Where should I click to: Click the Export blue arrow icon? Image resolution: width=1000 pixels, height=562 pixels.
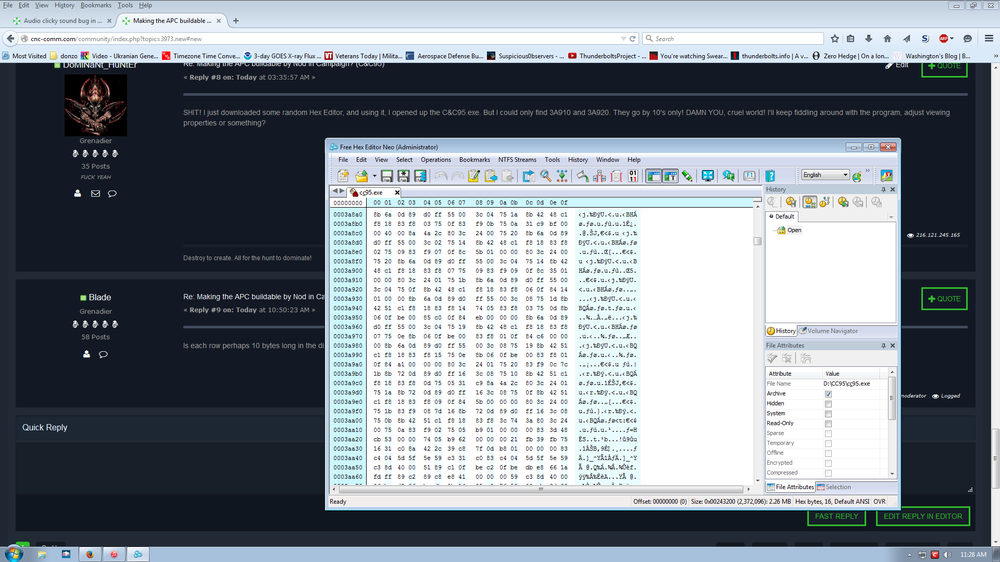pos(529,176)
